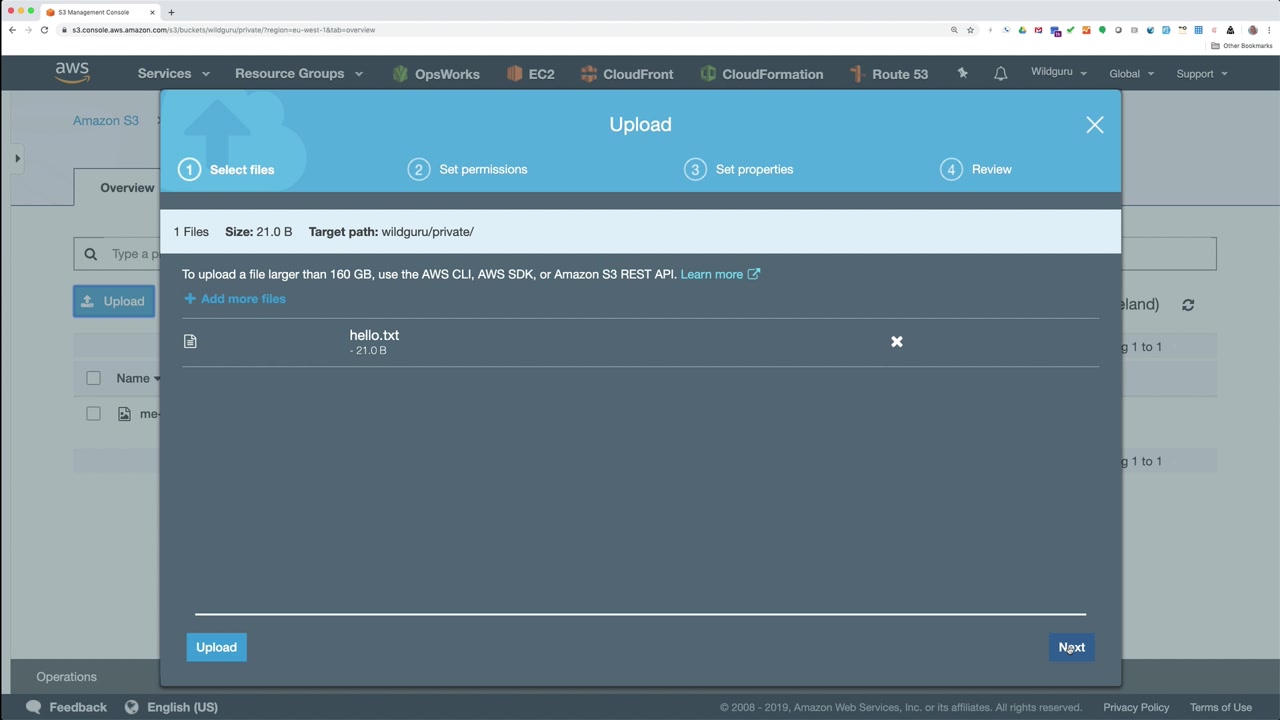Screen dimensions: 1280x720
Task: Go to step 4 Review
Action: point(976,169)
